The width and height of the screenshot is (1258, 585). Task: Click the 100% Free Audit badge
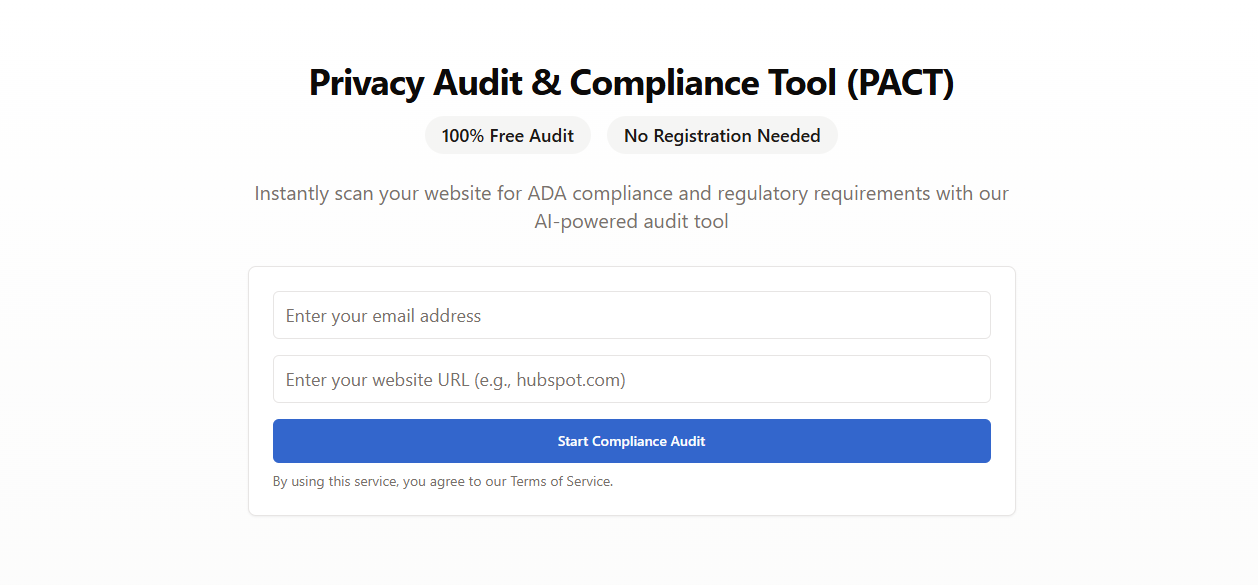(508, 136)
